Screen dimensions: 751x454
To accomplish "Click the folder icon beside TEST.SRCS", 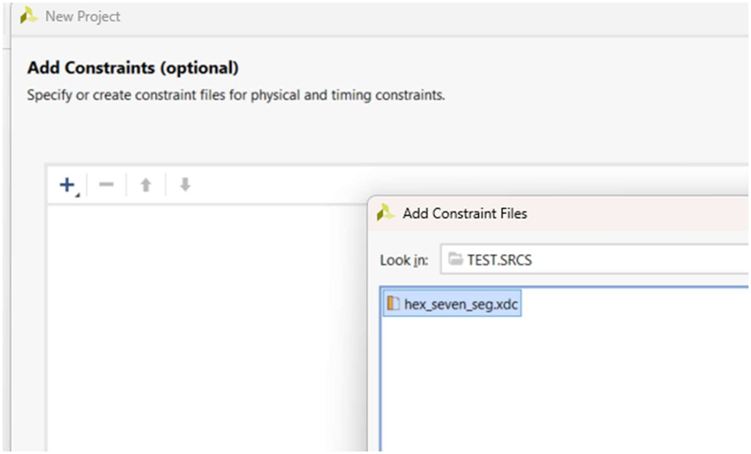I will (x=456, y=260).
